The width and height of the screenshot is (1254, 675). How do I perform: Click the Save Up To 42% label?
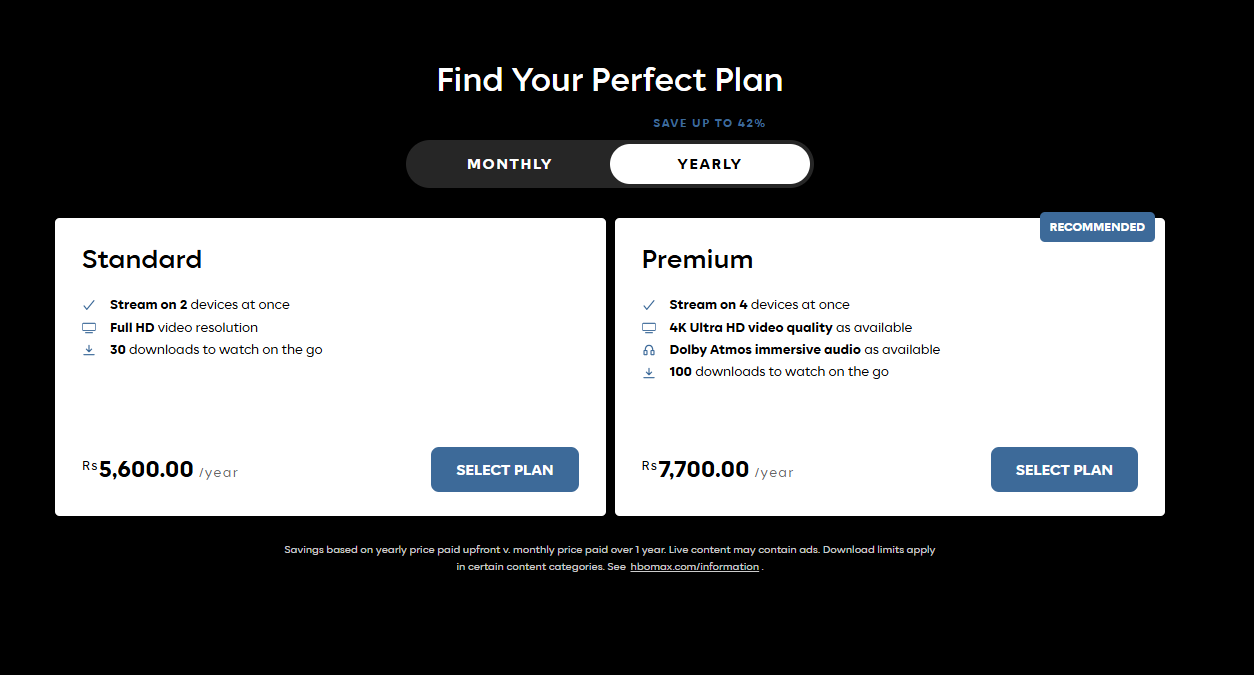coord(709,124)
